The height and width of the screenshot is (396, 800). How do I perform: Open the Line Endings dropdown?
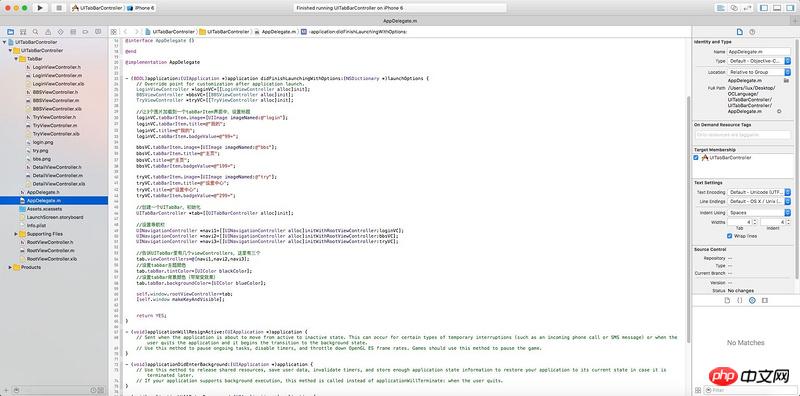click(759, 202)
